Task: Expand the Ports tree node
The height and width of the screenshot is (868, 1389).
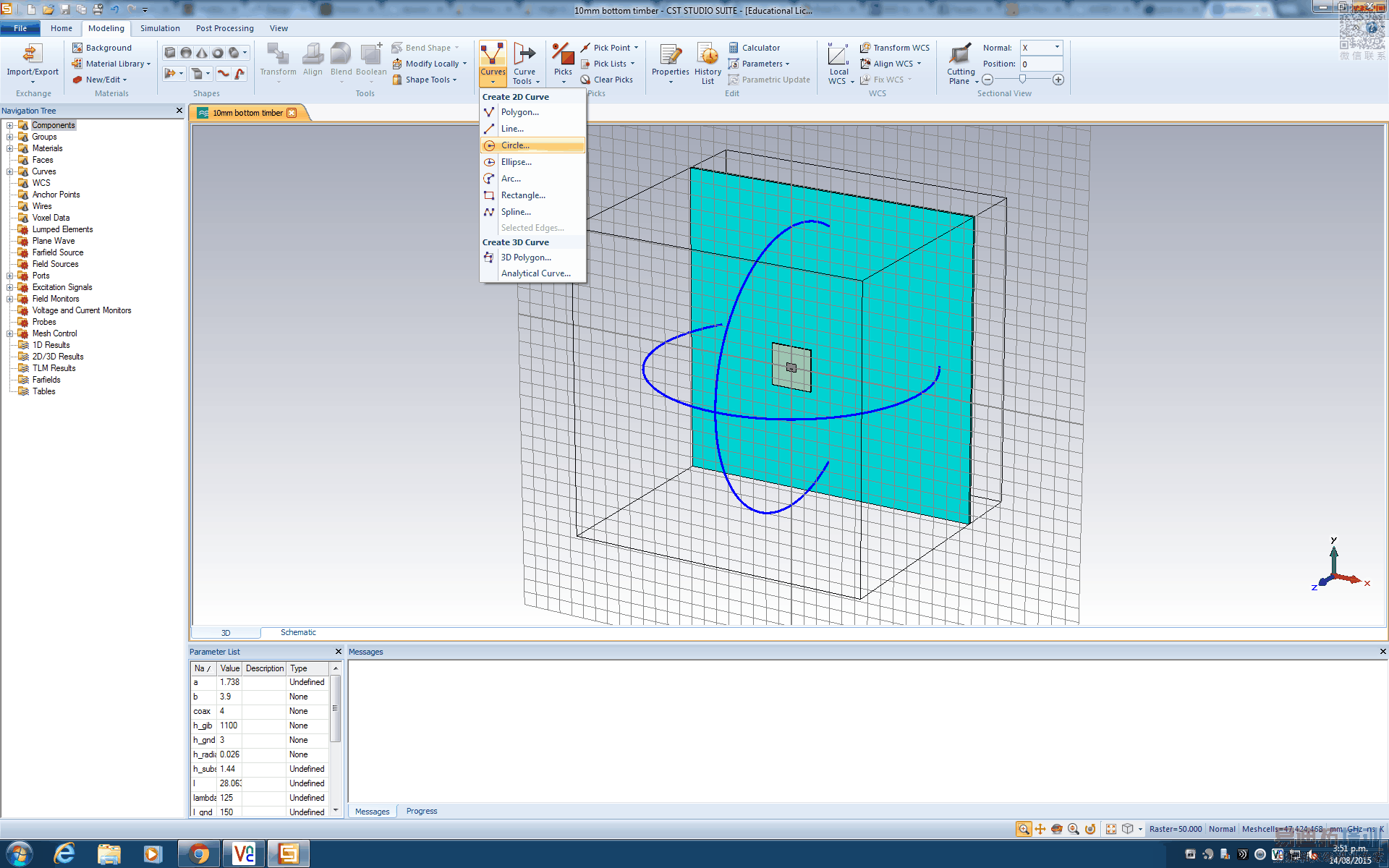Action: (x=10, y=276)
